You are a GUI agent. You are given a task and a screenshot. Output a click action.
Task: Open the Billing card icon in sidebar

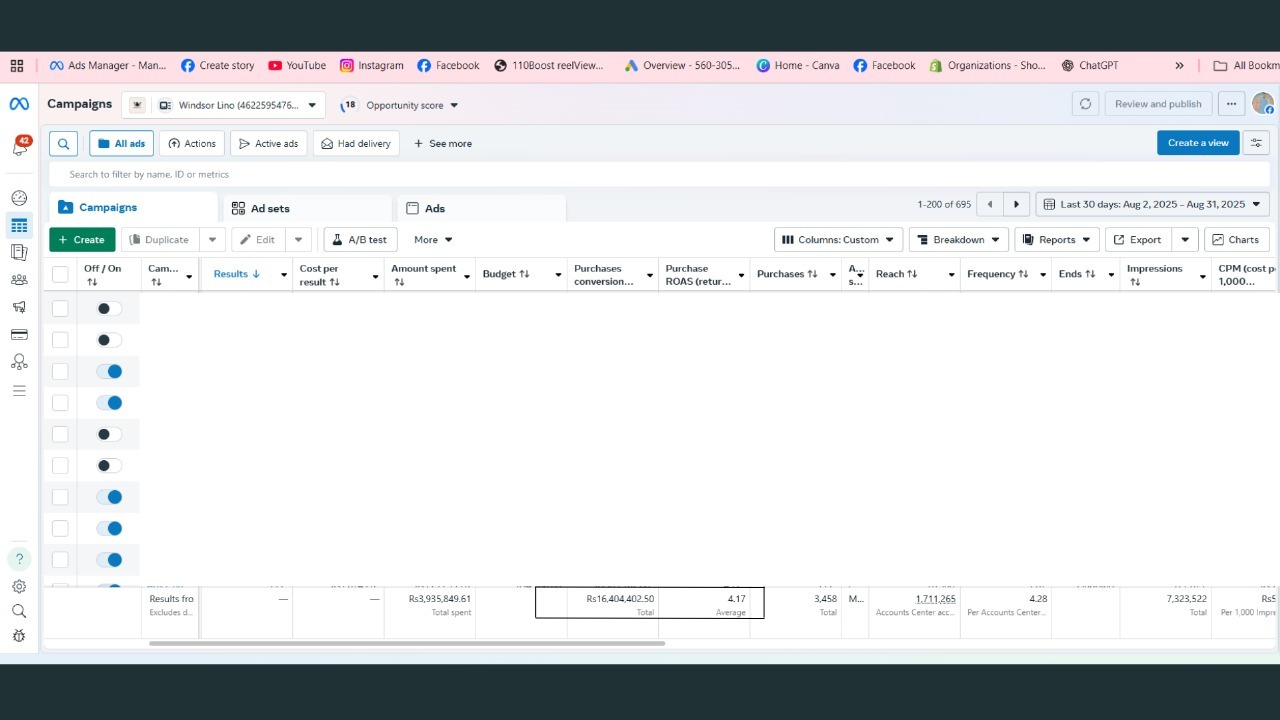pos(19,334)
